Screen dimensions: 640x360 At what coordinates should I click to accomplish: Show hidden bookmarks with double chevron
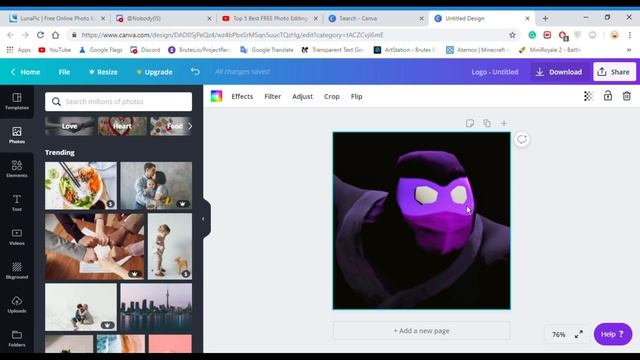[629, 50]
